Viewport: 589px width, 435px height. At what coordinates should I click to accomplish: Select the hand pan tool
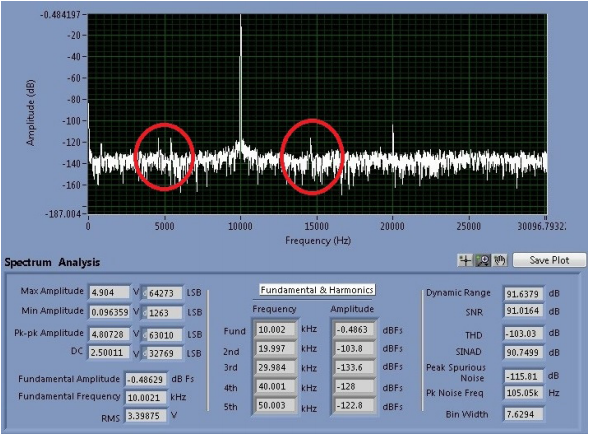(x=500, y=260)
